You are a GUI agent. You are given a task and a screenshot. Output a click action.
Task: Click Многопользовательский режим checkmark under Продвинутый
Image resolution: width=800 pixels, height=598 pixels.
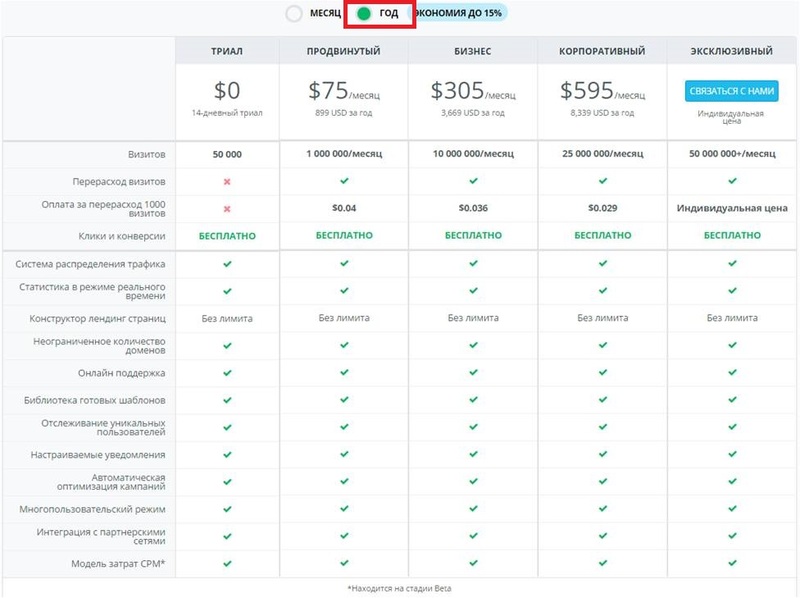[x=344, y=508]
